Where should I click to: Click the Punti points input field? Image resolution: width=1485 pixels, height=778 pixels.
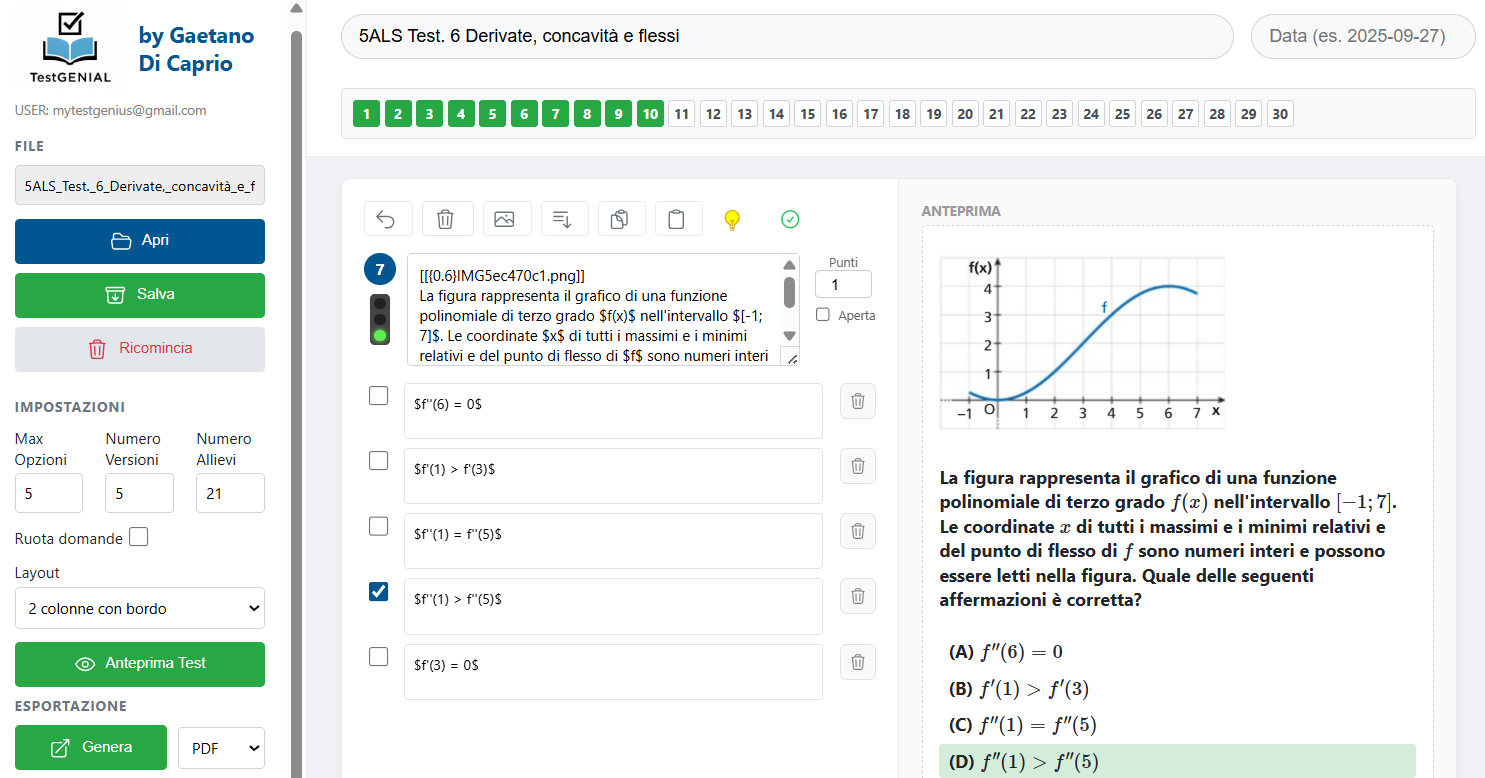843,284
